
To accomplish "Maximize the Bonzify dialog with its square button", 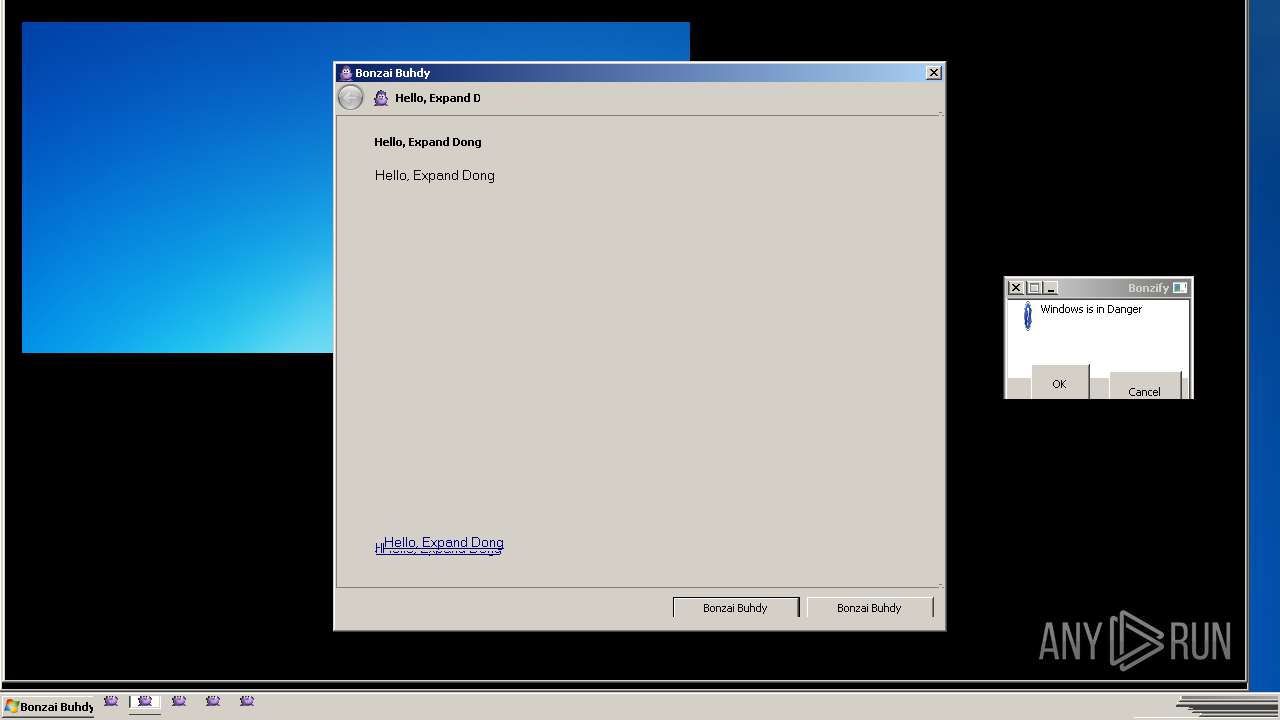I will (x=1034, y=288).
